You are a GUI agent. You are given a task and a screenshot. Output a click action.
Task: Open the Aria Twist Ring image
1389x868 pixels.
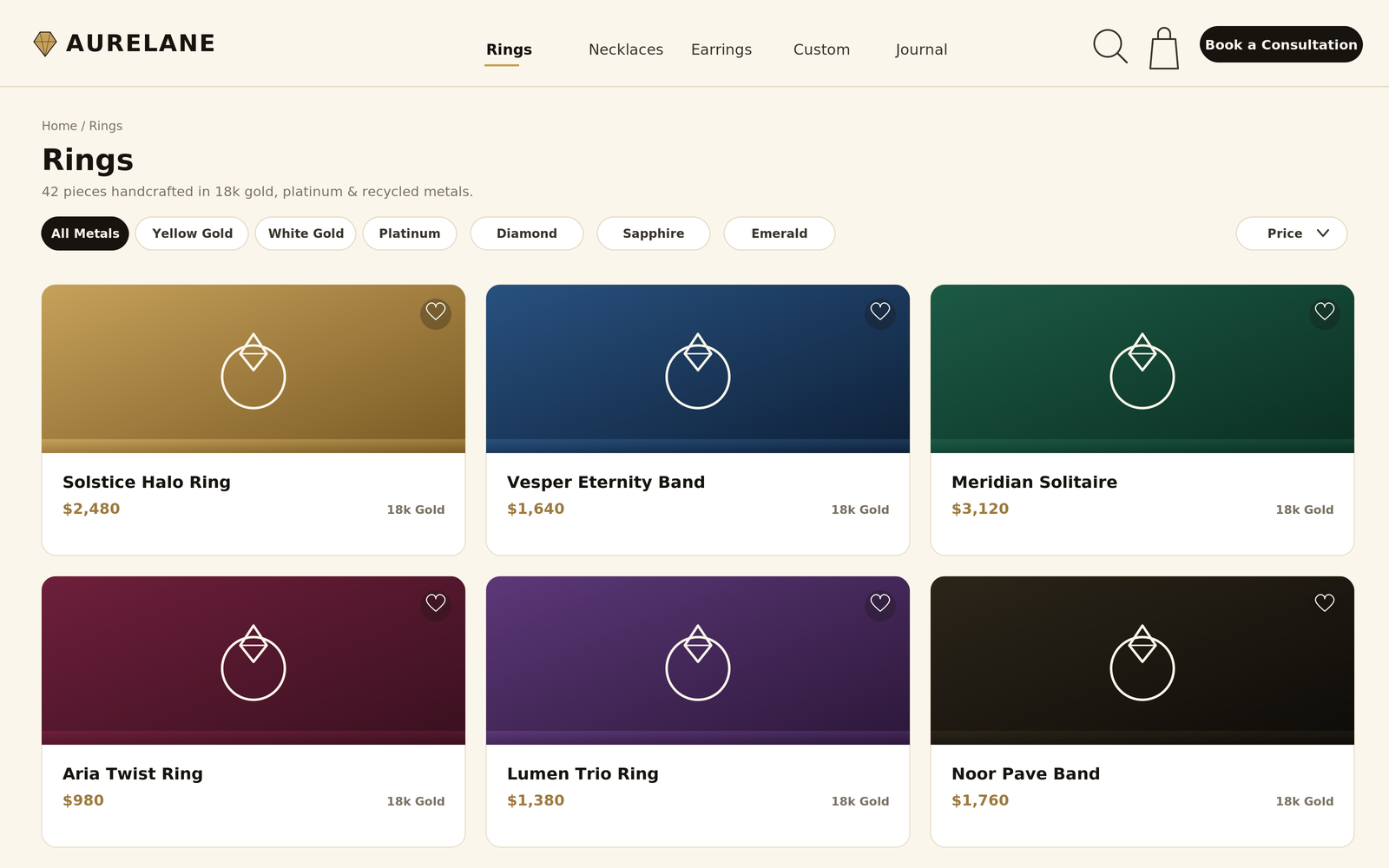pos(253,661)
